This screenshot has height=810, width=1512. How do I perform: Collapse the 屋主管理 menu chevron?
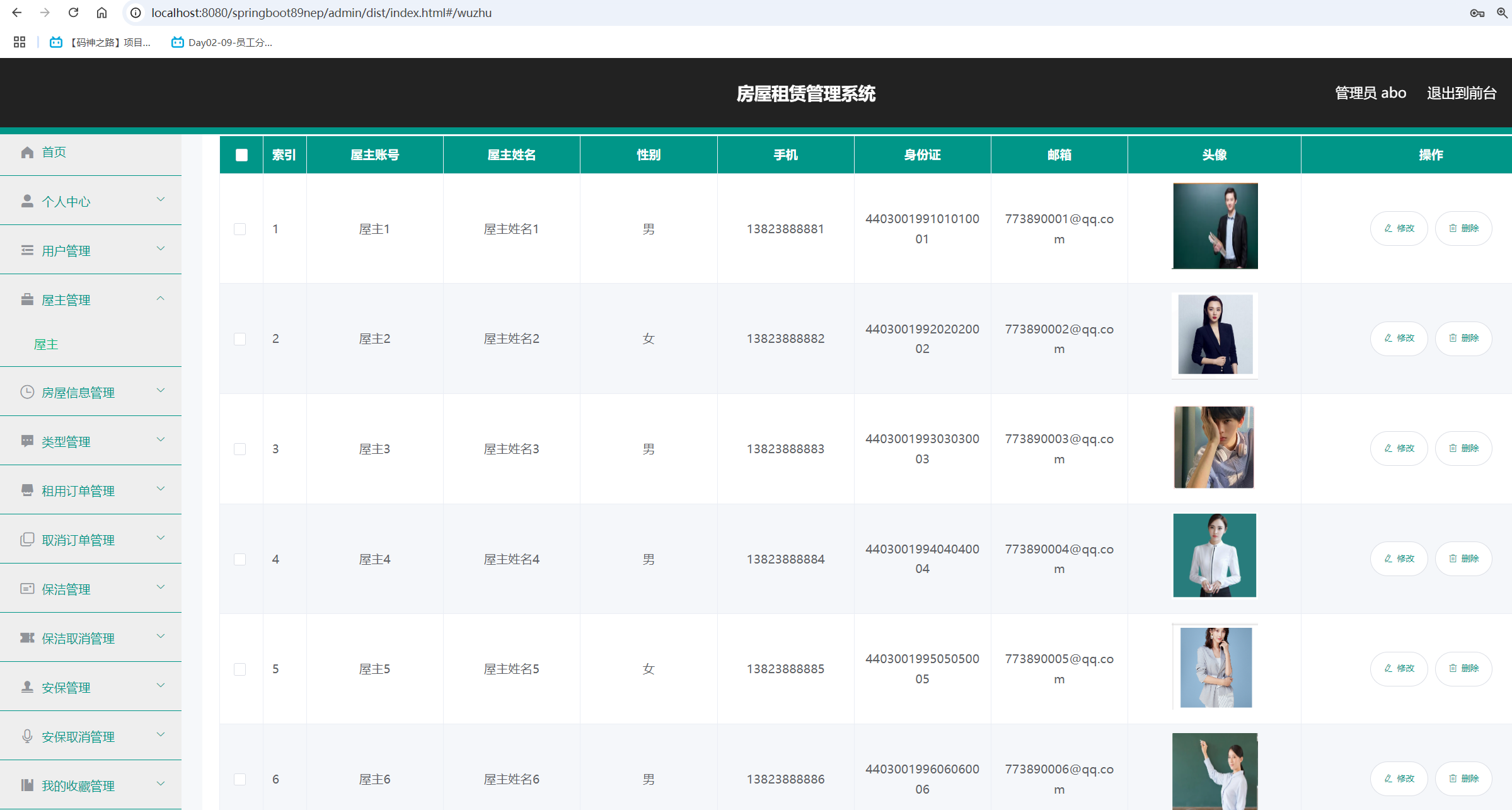tap(161, 298)
